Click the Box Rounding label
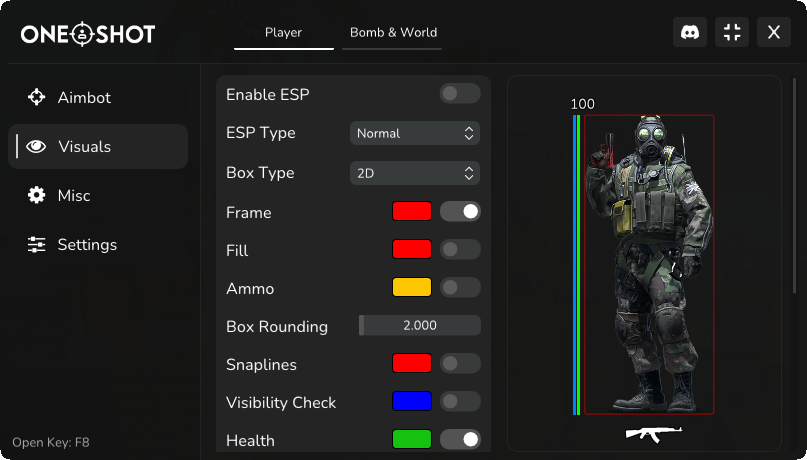Image resolution: width=807 pixels, height=460 pixels. coord(277,327)
